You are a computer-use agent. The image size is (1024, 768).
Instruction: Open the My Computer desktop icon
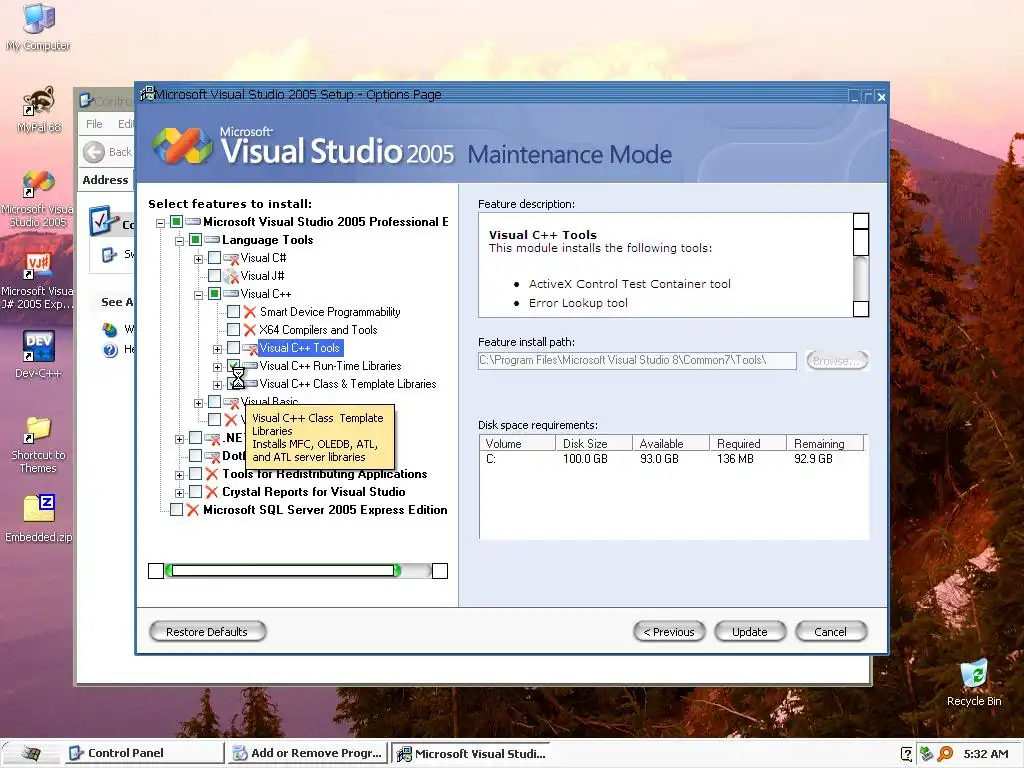pos(38,27)
